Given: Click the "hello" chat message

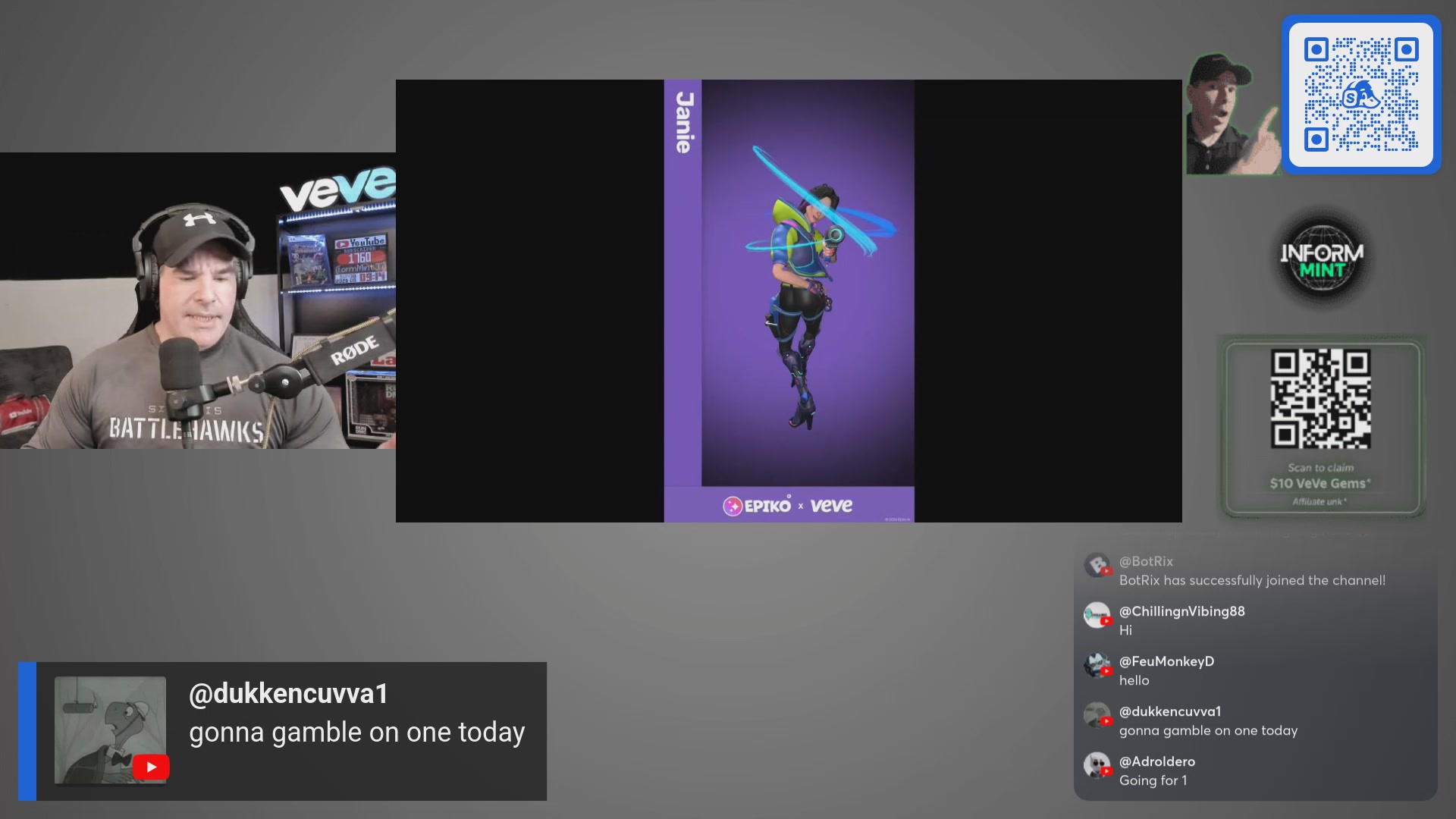Looking at the screenshot, I should coord(1134,680).
